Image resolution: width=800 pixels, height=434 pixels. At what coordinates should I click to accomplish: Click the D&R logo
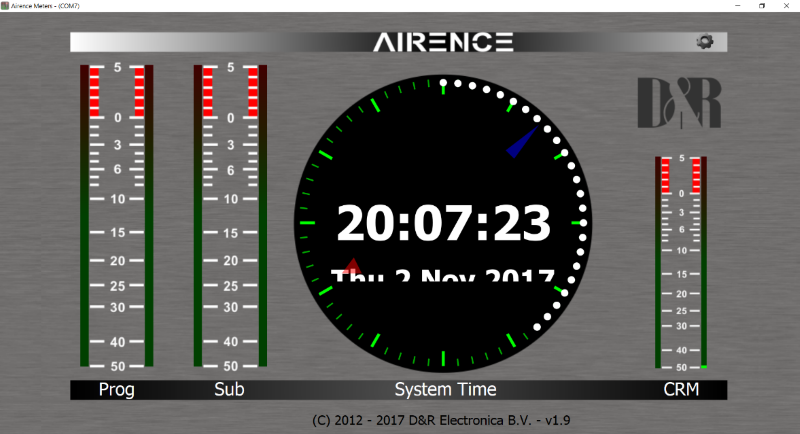678,103
